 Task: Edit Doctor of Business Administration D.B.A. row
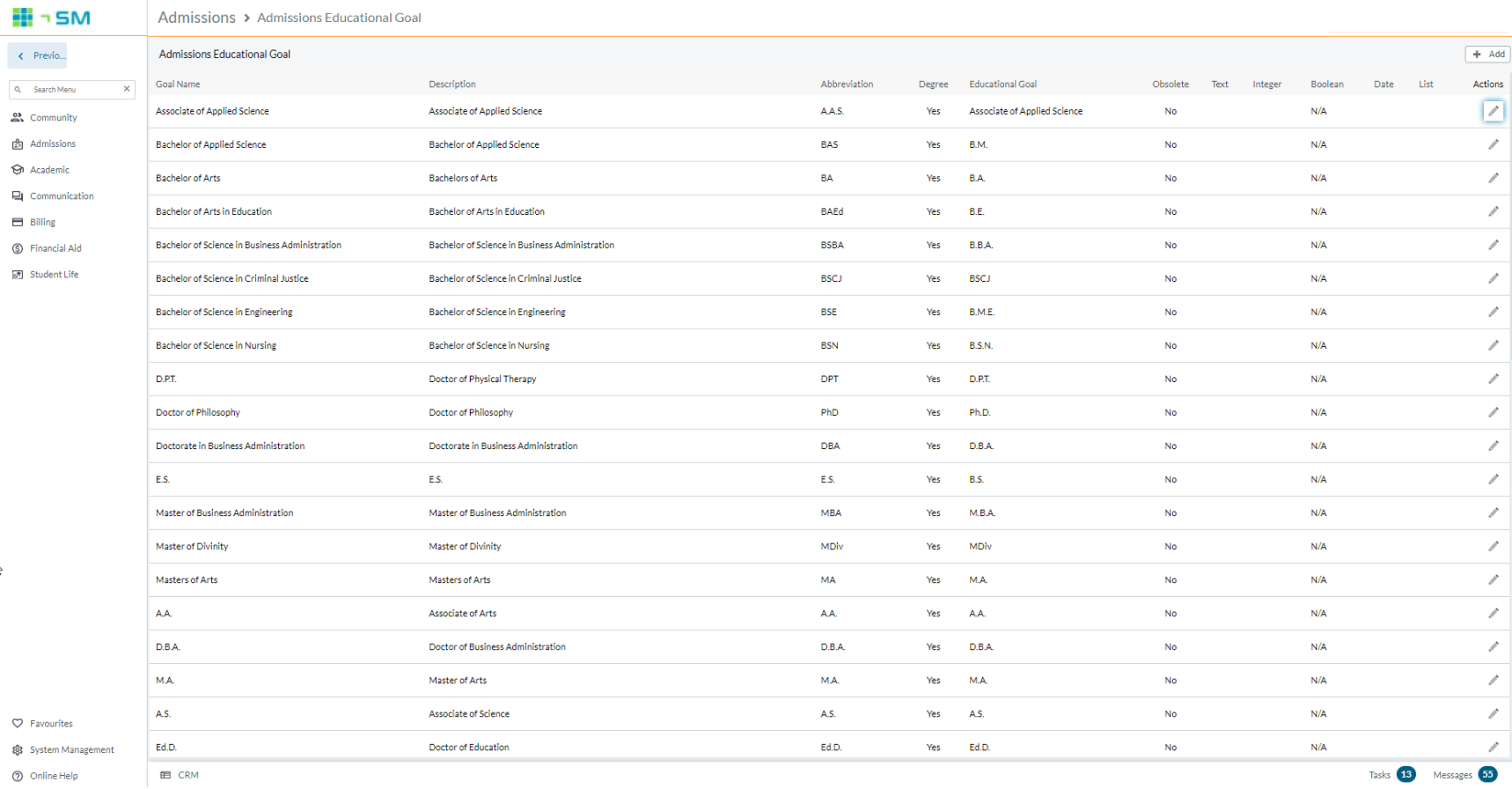click(1493, 646)
